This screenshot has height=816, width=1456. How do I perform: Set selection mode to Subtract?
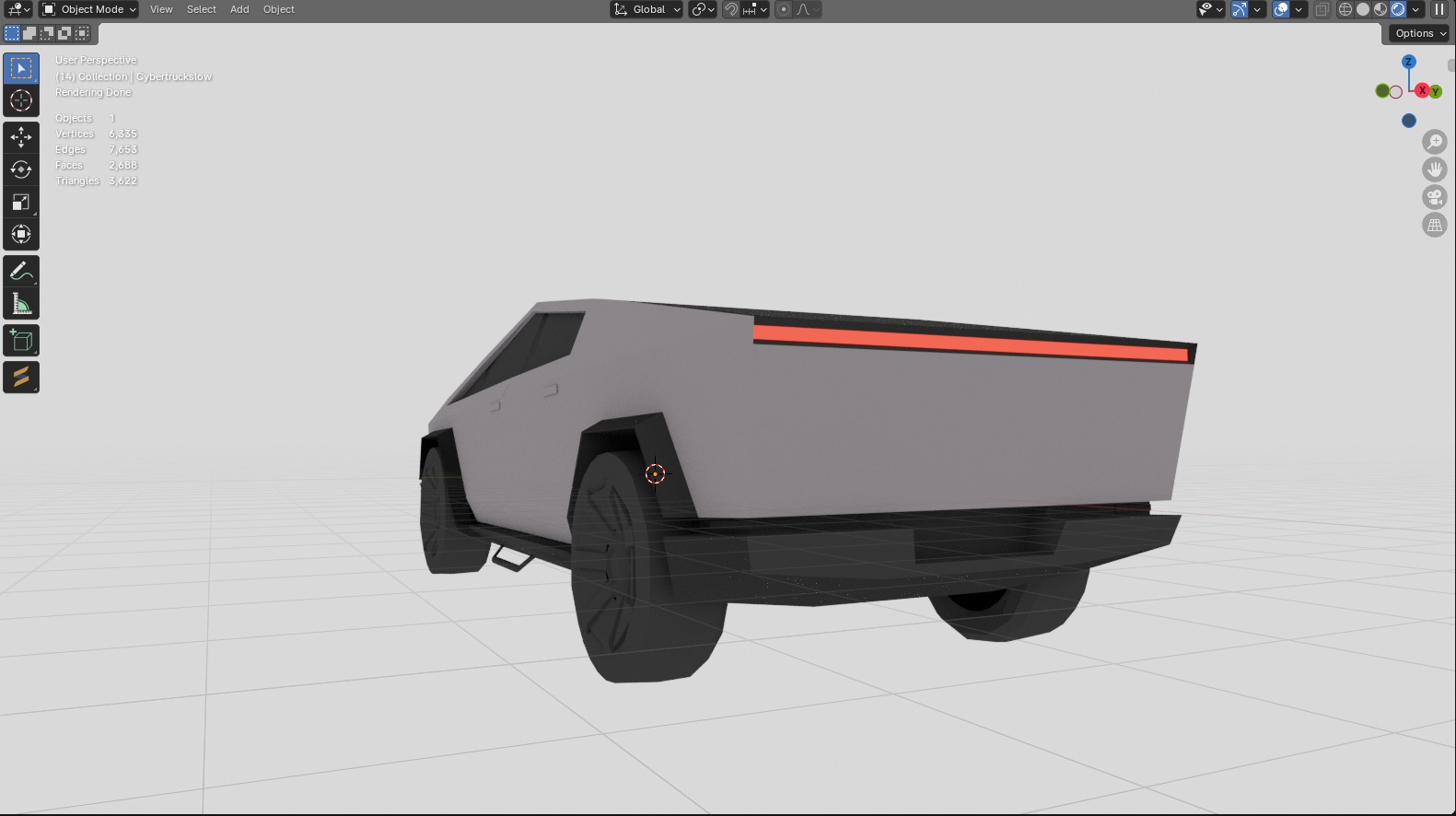[x=47, y=33]
